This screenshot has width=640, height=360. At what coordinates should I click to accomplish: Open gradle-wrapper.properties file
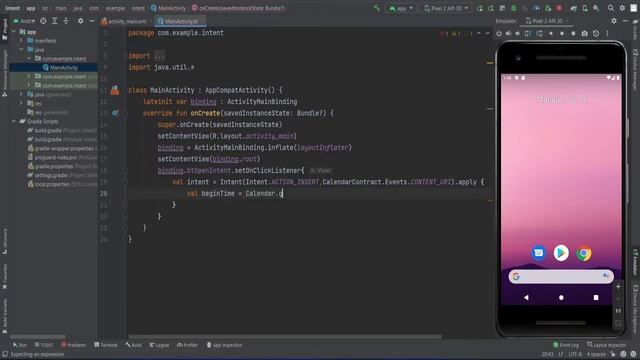coord(62,149)
